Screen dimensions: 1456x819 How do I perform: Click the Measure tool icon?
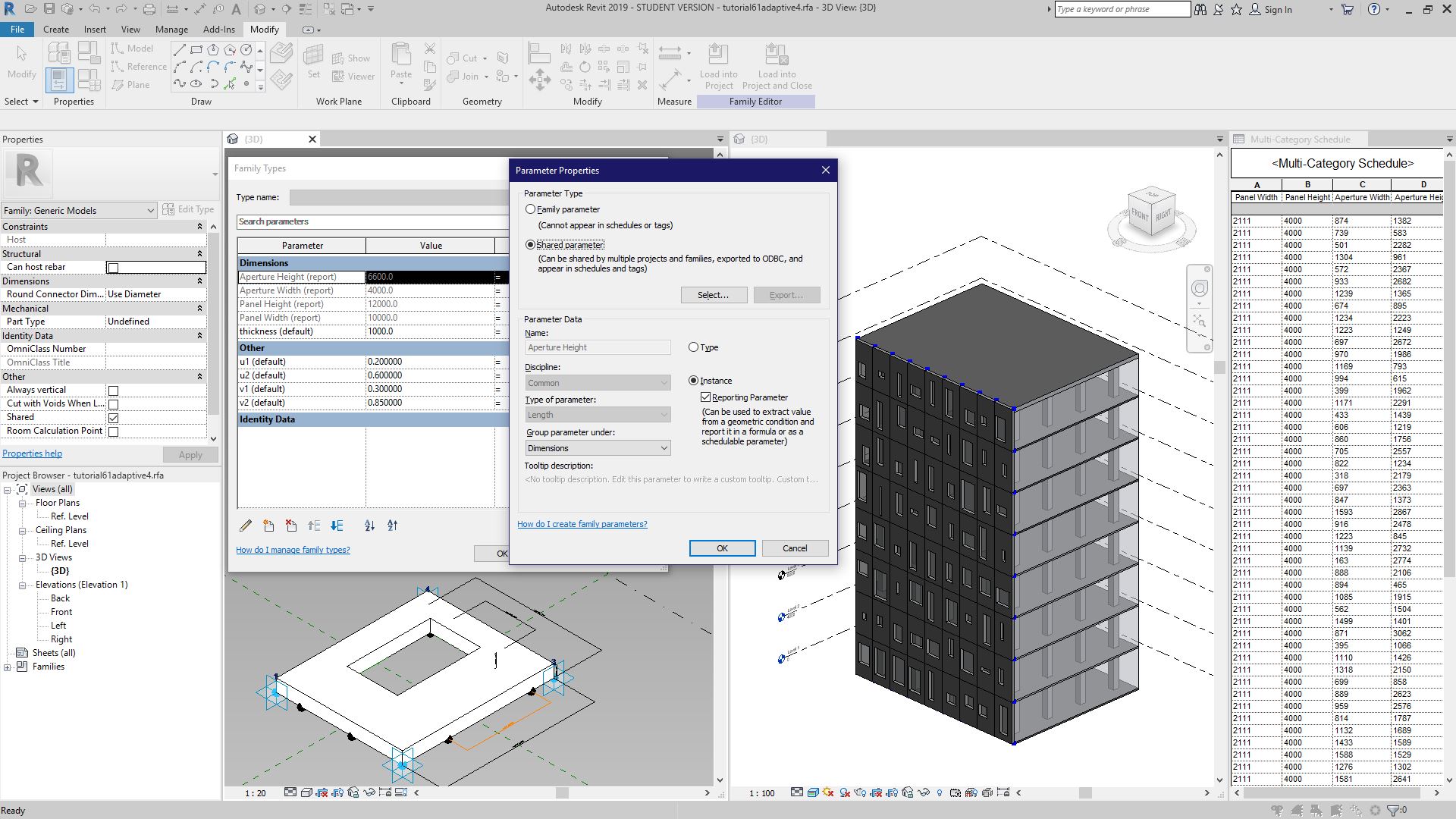point(670,53)
